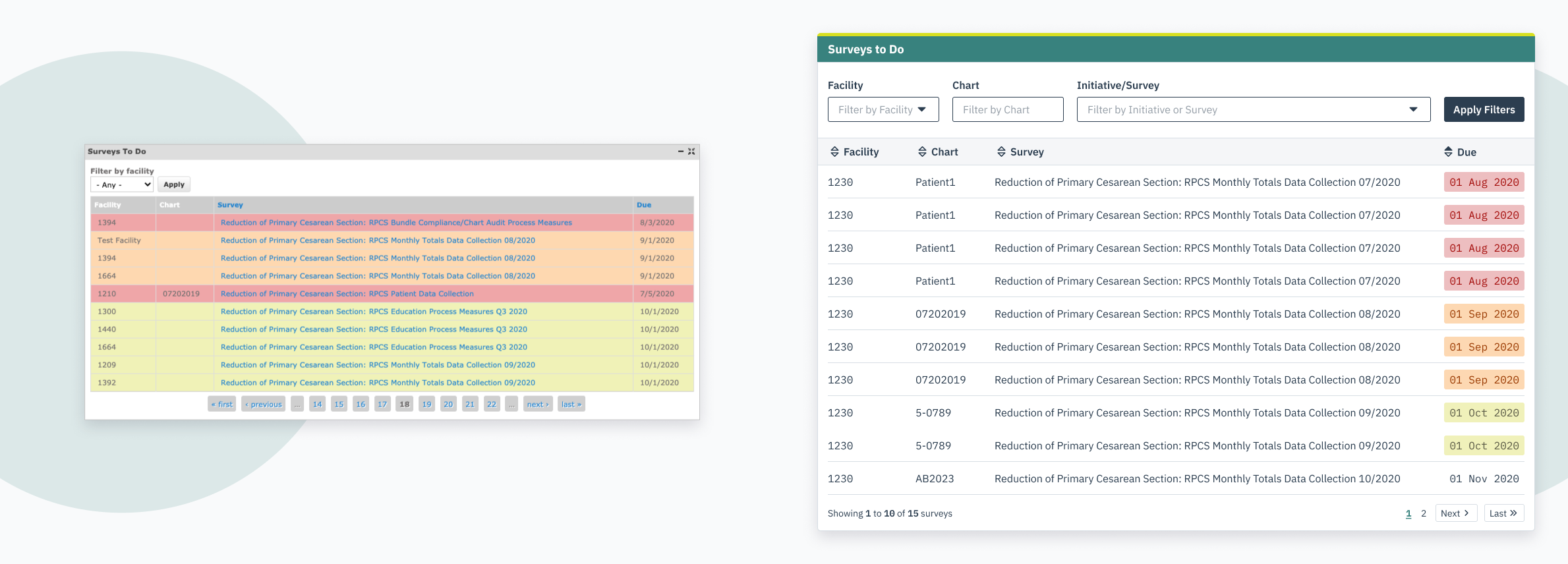Click the Filter by Chart input field
Screen dimensions: 1568x564
pos(1008,109)
